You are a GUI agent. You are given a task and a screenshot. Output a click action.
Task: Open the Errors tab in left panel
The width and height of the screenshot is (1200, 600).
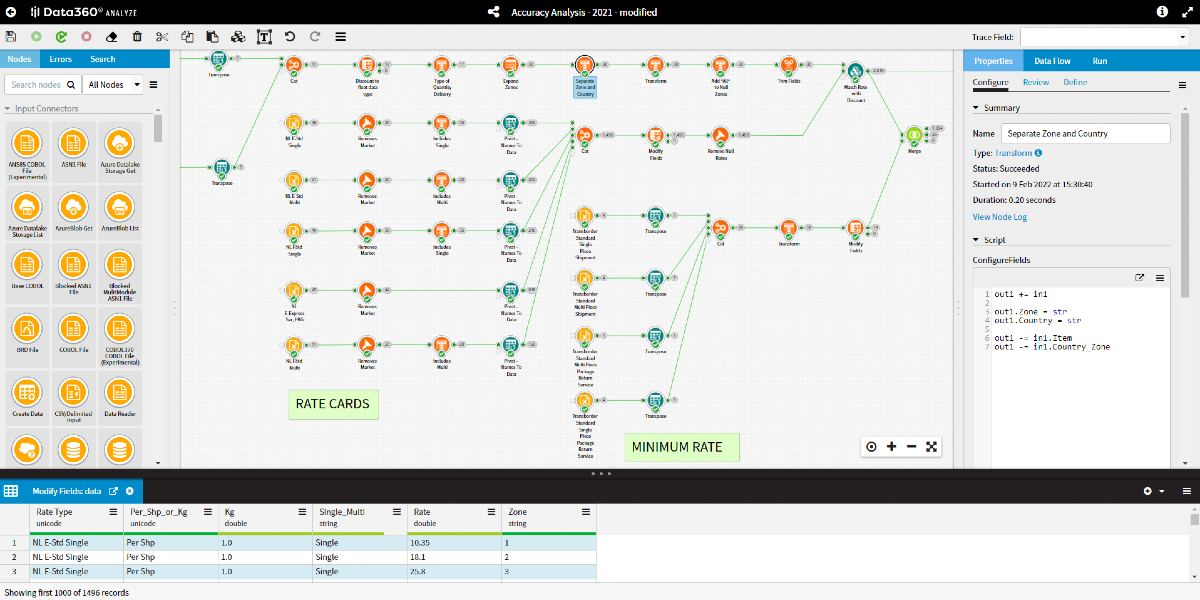pyautogui.click(x=60, y=58)
